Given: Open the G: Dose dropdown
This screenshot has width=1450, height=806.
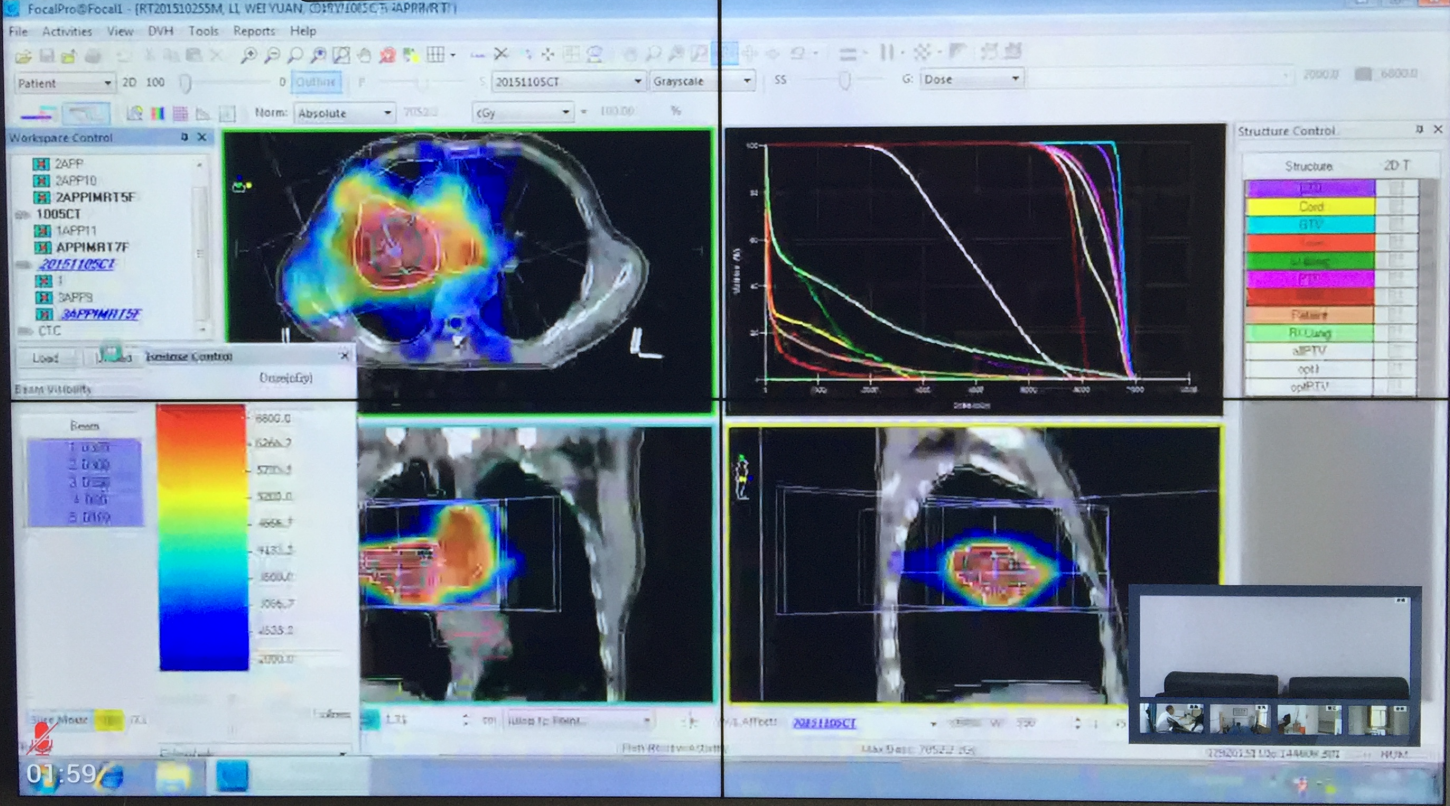Looking at the screenshot, I should (x=971, y=79).
